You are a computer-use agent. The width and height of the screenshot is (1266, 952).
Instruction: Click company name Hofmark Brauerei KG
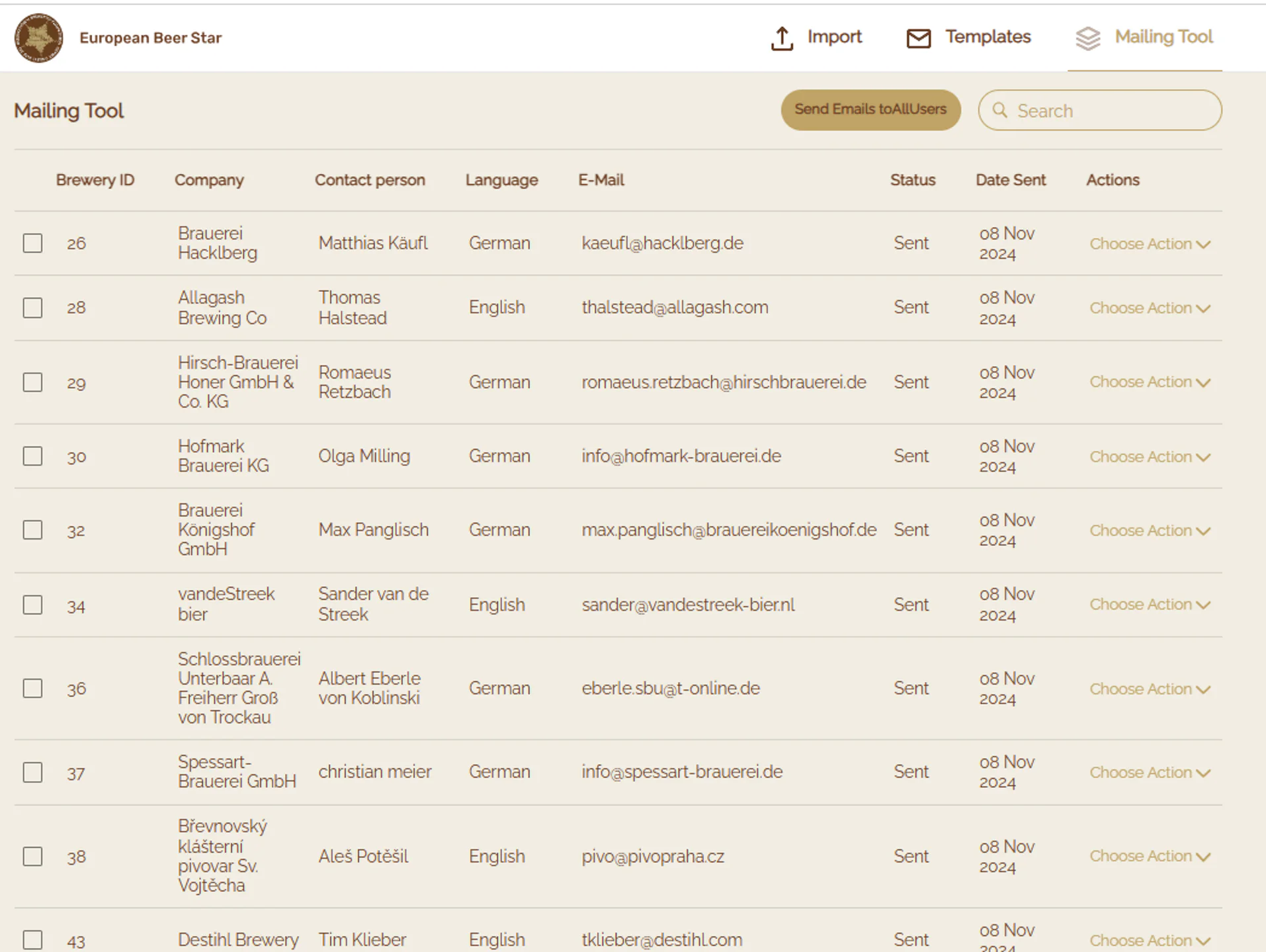pyautogui.click(x=224, y=456)
